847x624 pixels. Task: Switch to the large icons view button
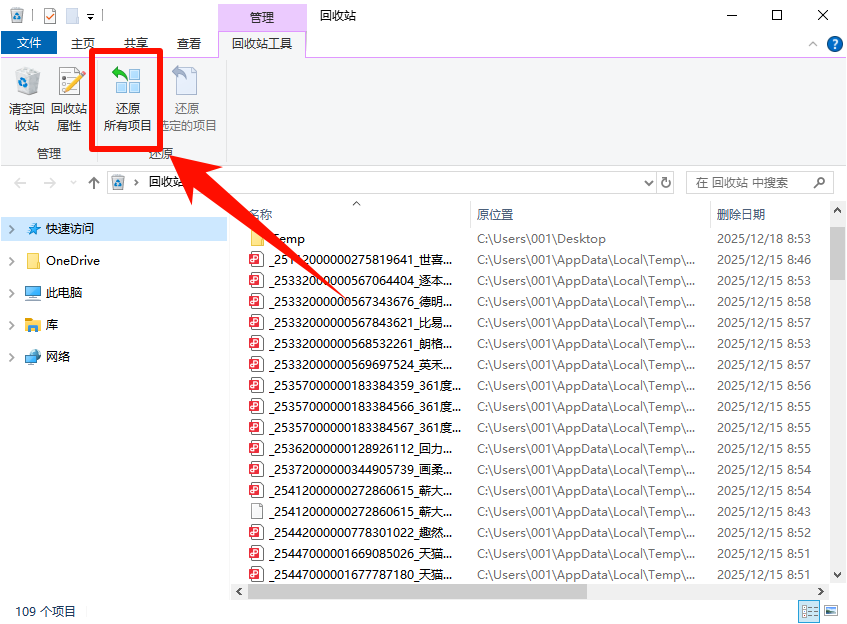click(x=830, y=611)
